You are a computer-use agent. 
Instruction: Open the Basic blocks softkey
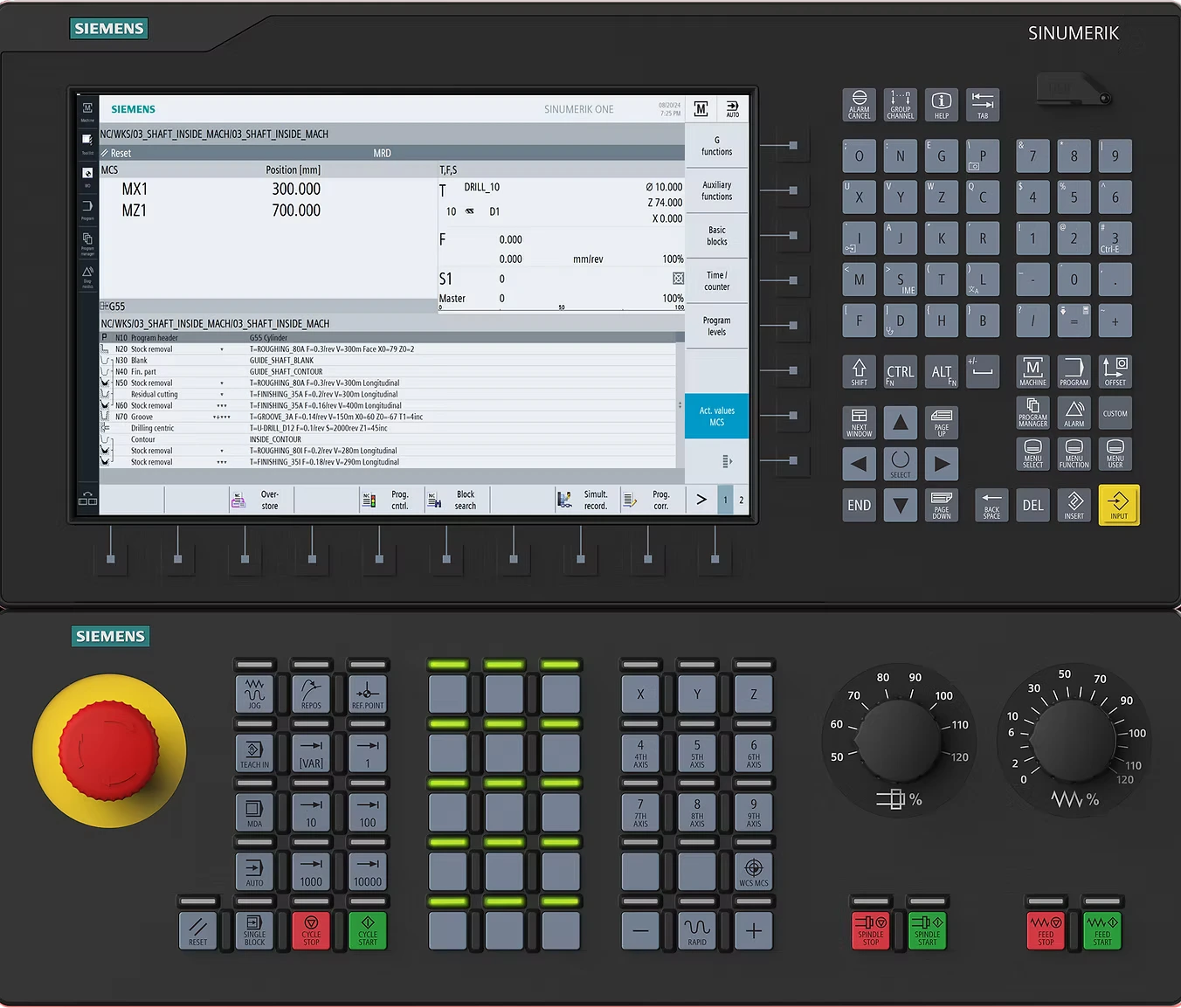click(716, 236)
